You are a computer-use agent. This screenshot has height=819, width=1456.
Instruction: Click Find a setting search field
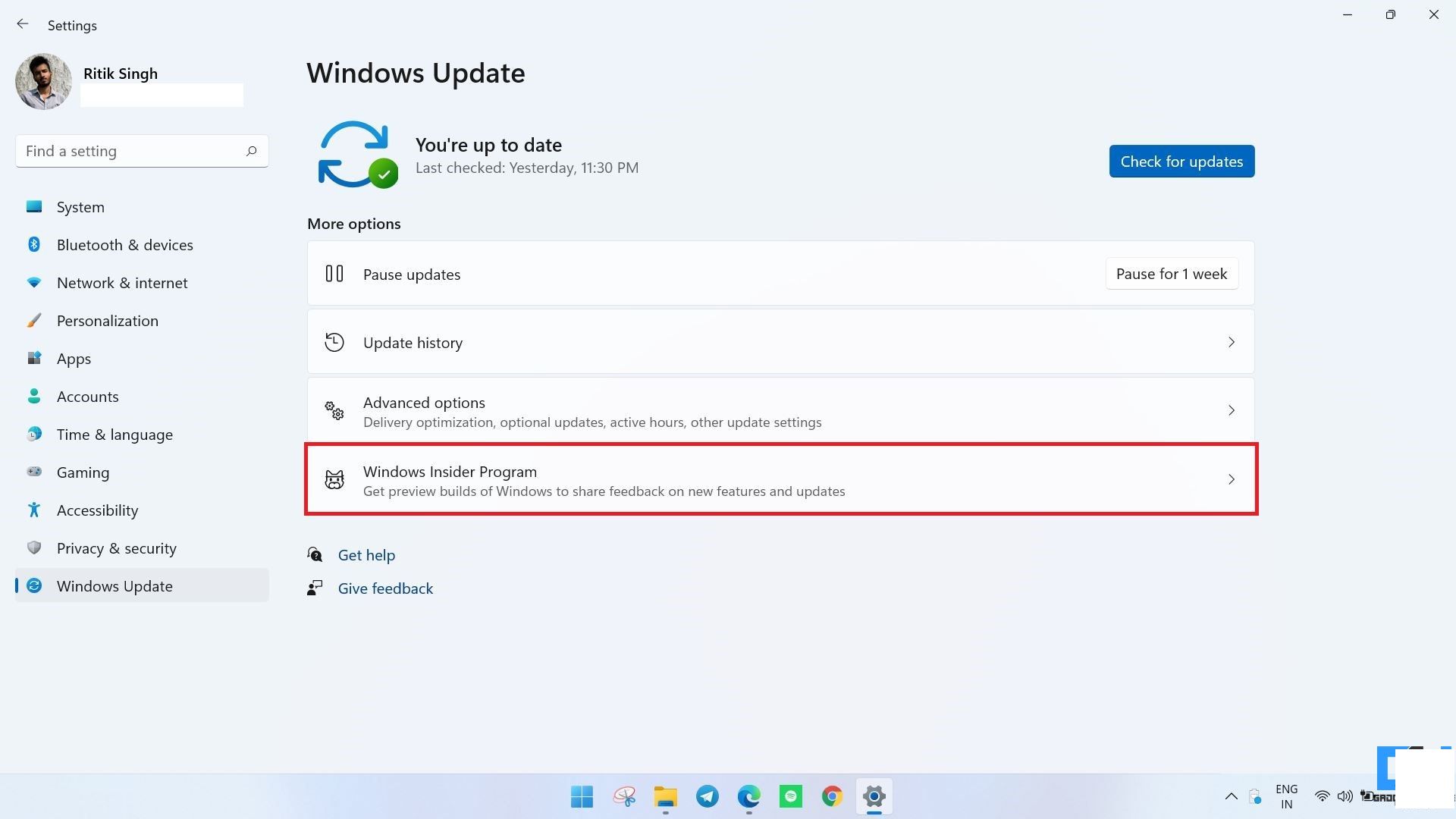pos(141,151)
